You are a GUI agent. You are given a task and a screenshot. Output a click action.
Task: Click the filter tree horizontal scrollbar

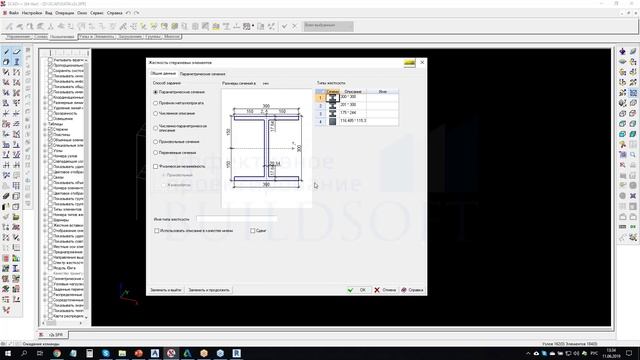(63, 323)
